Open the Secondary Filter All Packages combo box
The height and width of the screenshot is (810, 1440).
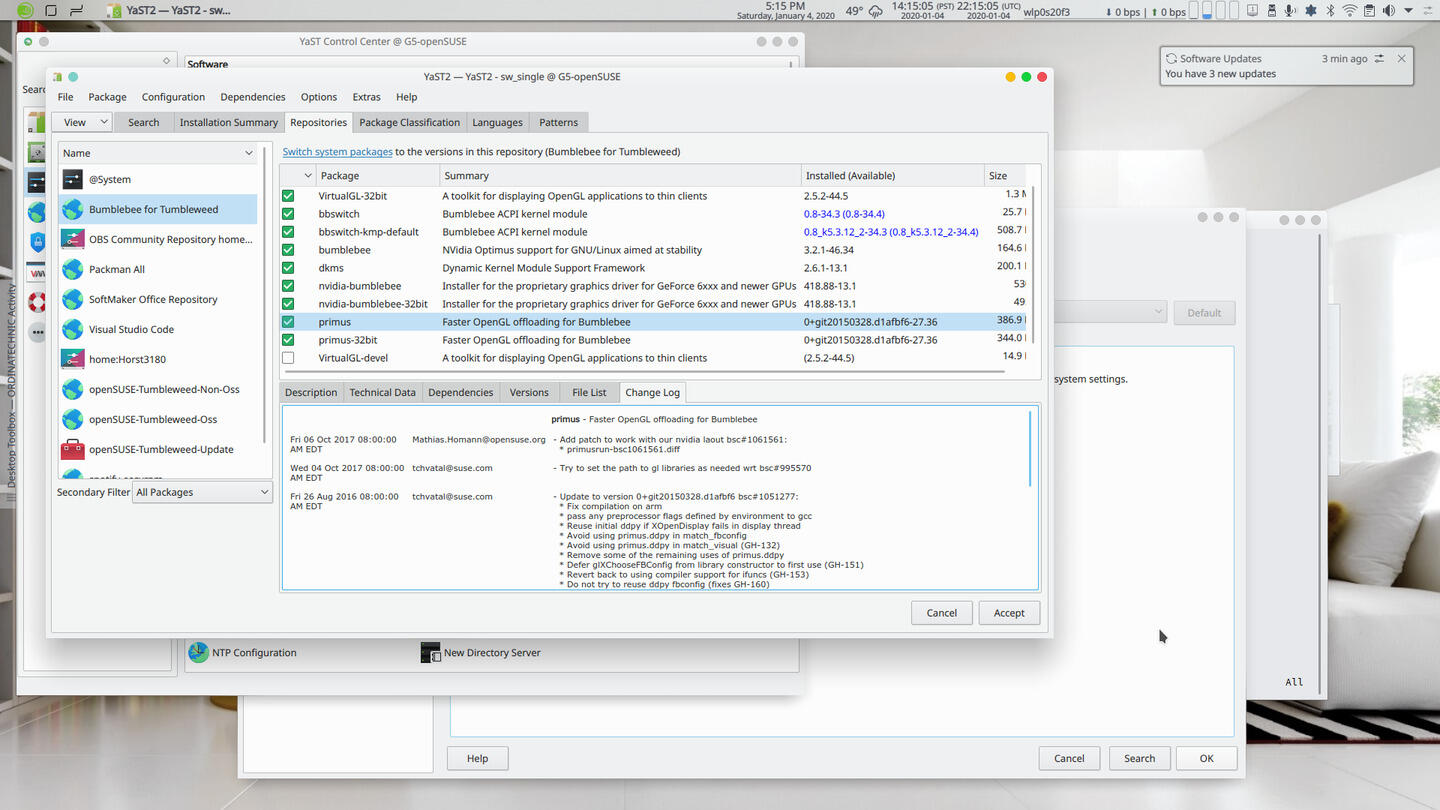click(x=203, y=492)
